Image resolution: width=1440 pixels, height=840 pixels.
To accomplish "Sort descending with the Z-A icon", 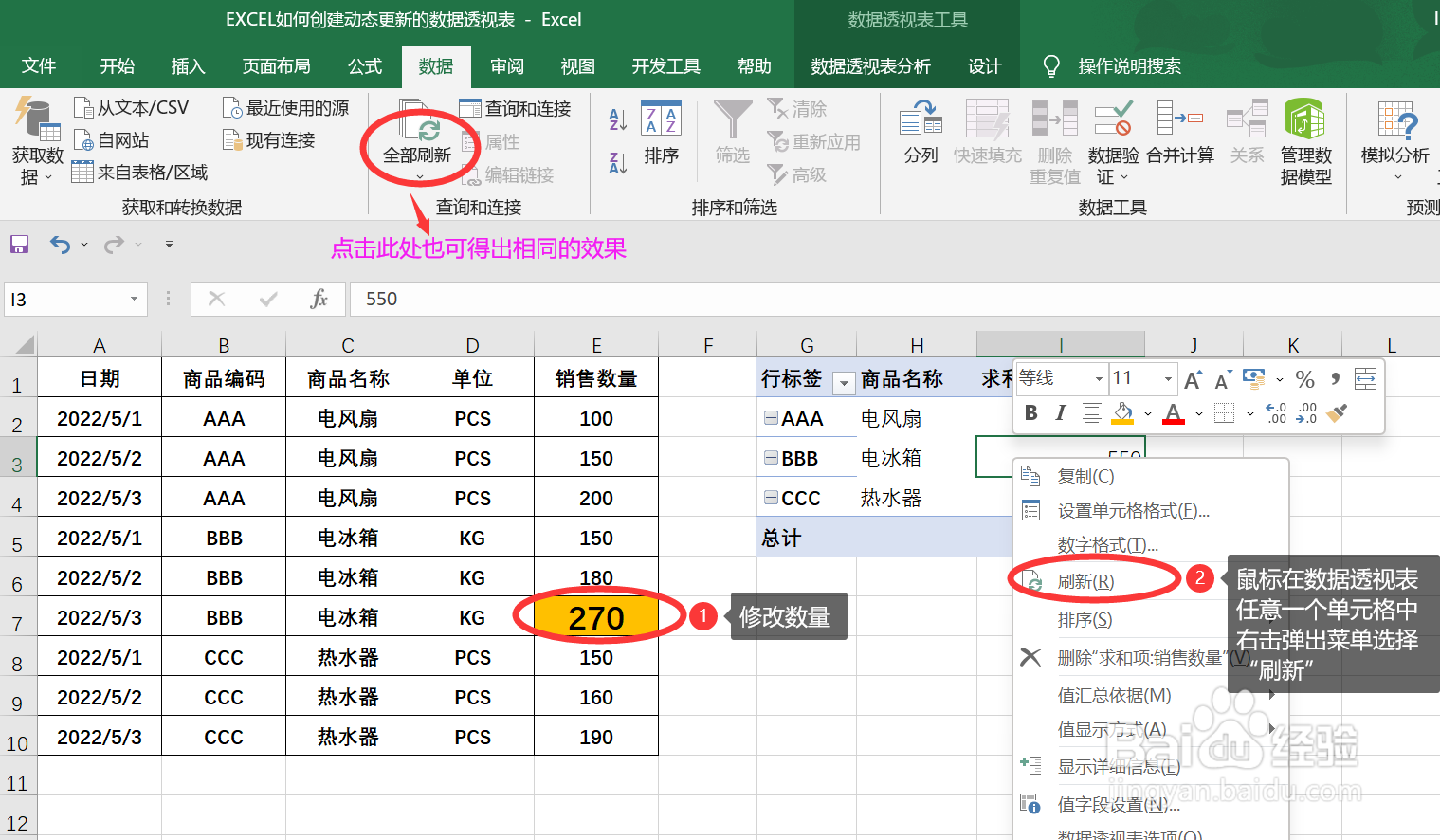I will [x=618, y=163].
